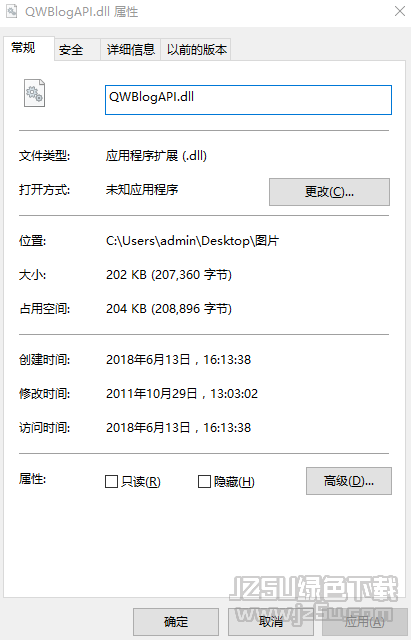
Task: Click the 更改(C)... button
Action: pyautogui.click(x=329, y=192)
